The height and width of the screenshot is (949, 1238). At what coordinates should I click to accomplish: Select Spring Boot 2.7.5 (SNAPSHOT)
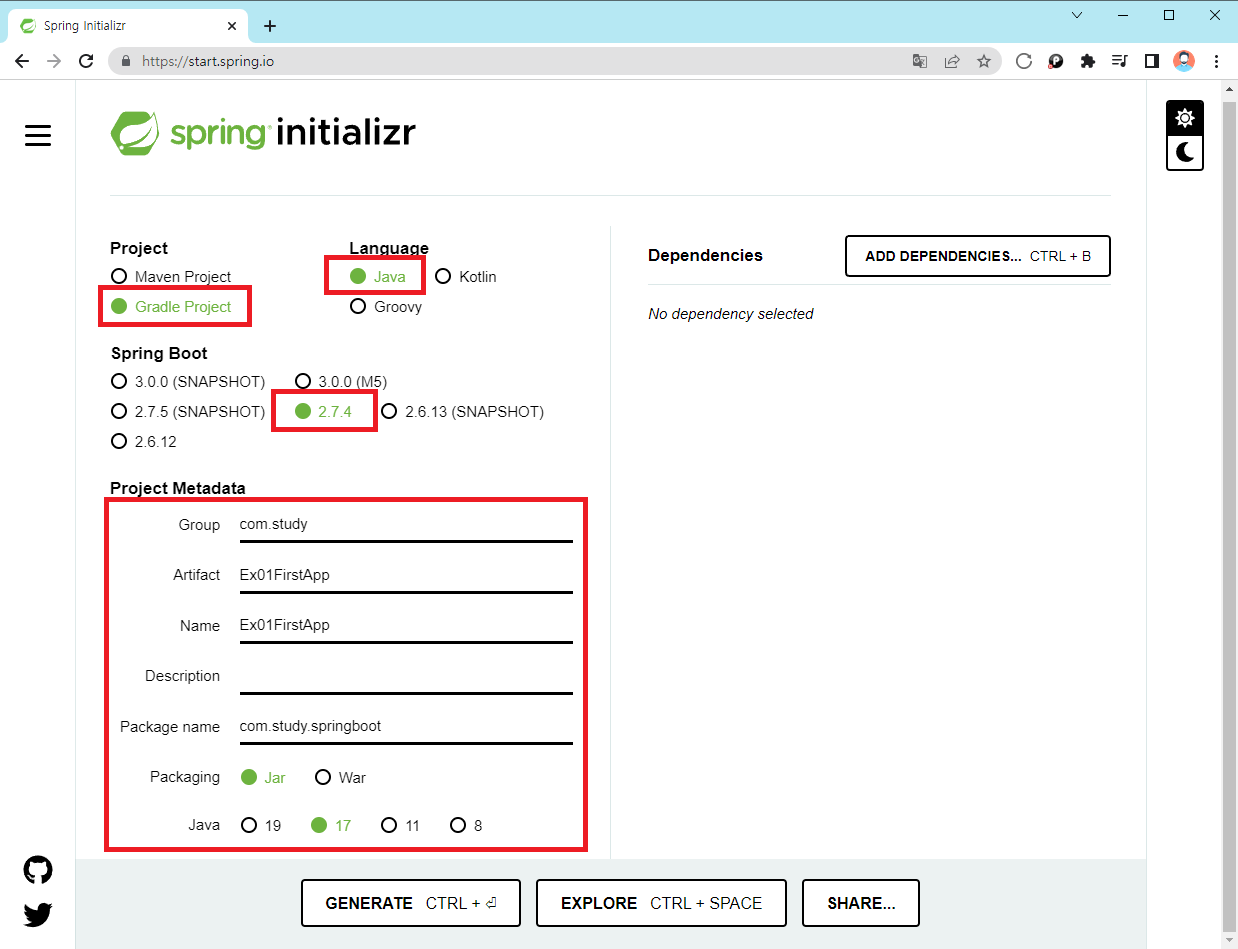(188, 411)
